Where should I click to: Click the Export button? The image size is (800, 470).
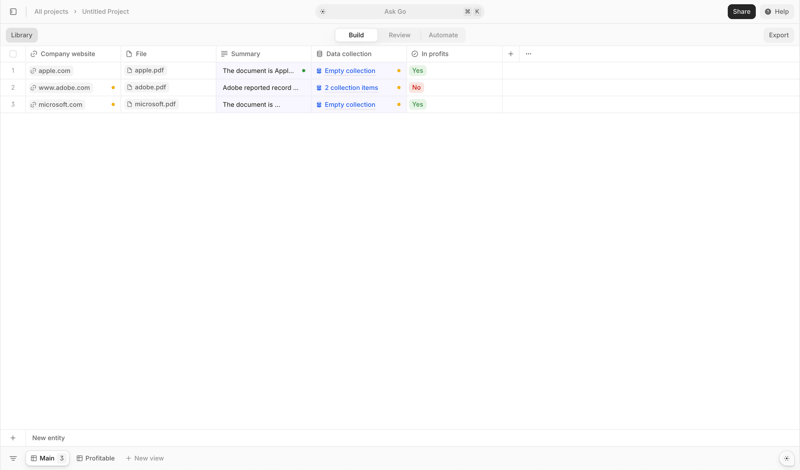(779, 35)
